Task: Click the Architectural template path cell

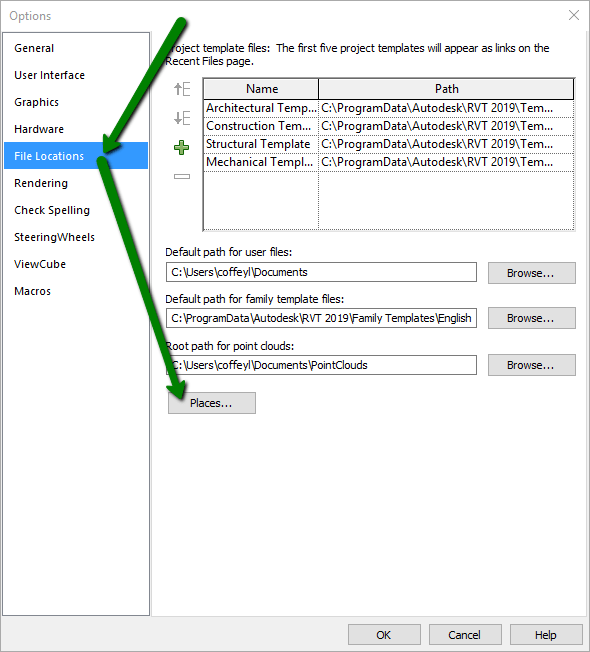Action: click(x=446, y=108)
